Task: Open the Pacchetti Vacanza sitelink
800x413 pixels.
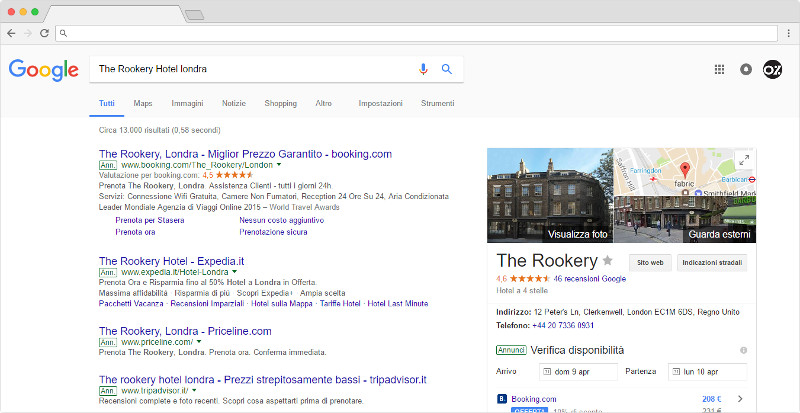Action: click(x=131, y=303)
